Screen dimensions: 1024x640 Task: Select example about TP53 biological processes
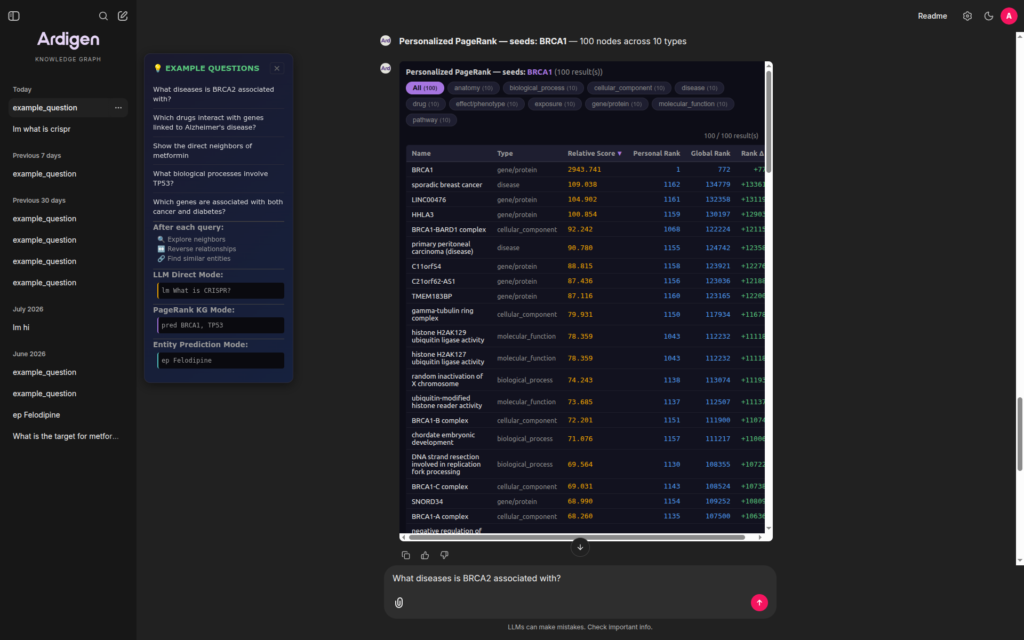(219, 178)
